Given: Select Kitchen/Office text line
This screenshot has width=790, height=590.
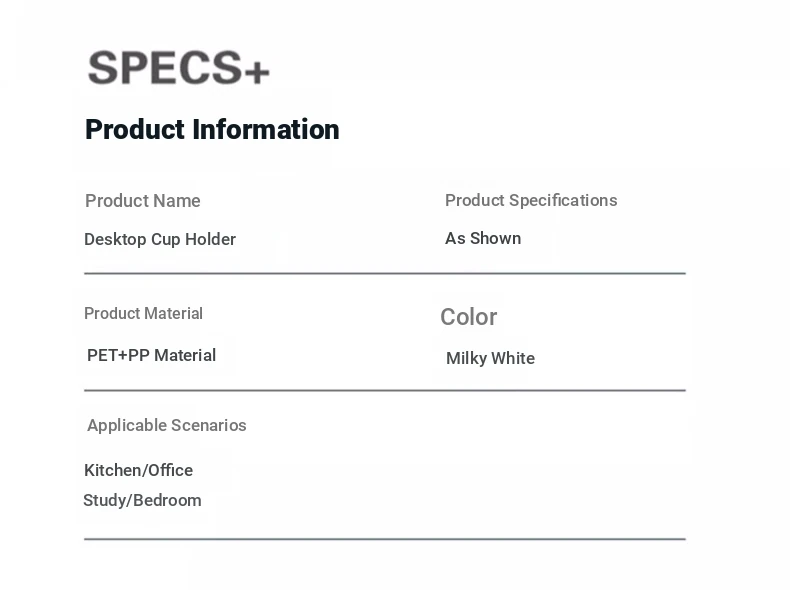Looking at the screenshot, I should click(139, 470).
